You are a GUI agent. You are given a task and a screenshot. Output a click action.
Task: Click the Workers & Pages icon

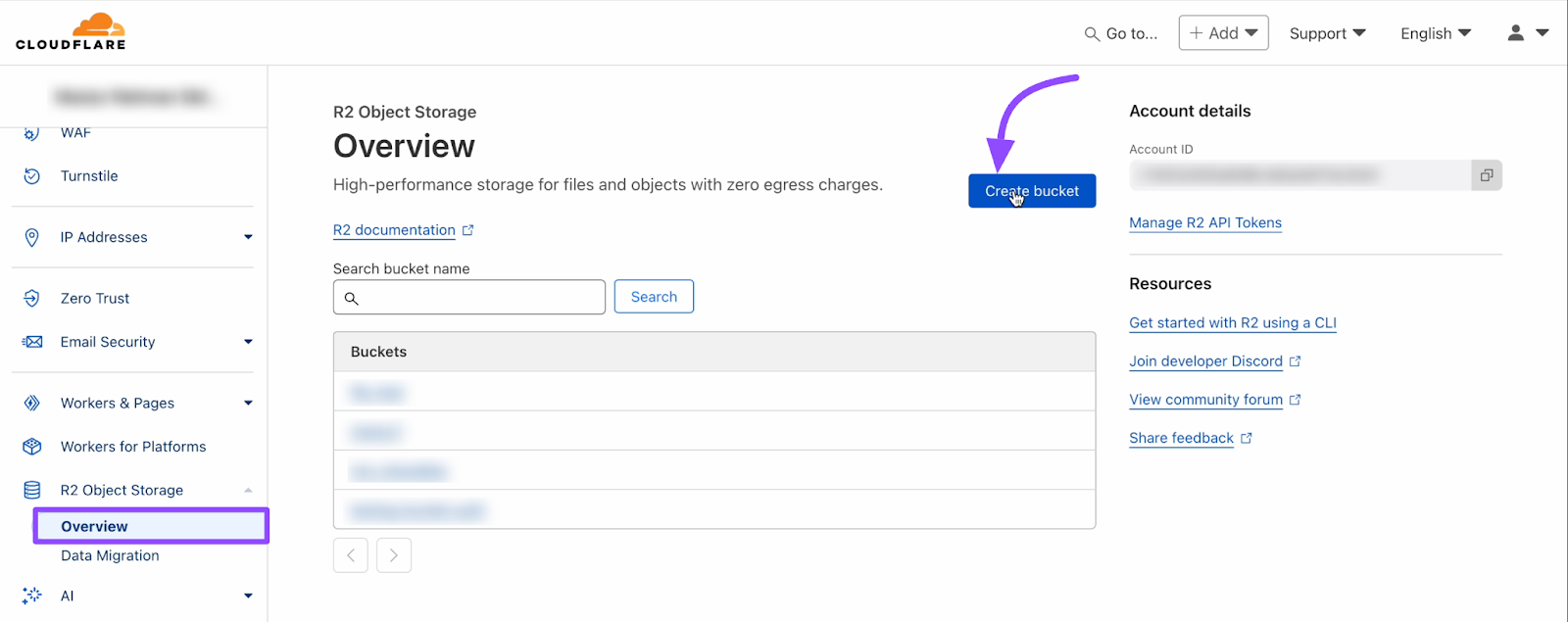coord(32,403)
